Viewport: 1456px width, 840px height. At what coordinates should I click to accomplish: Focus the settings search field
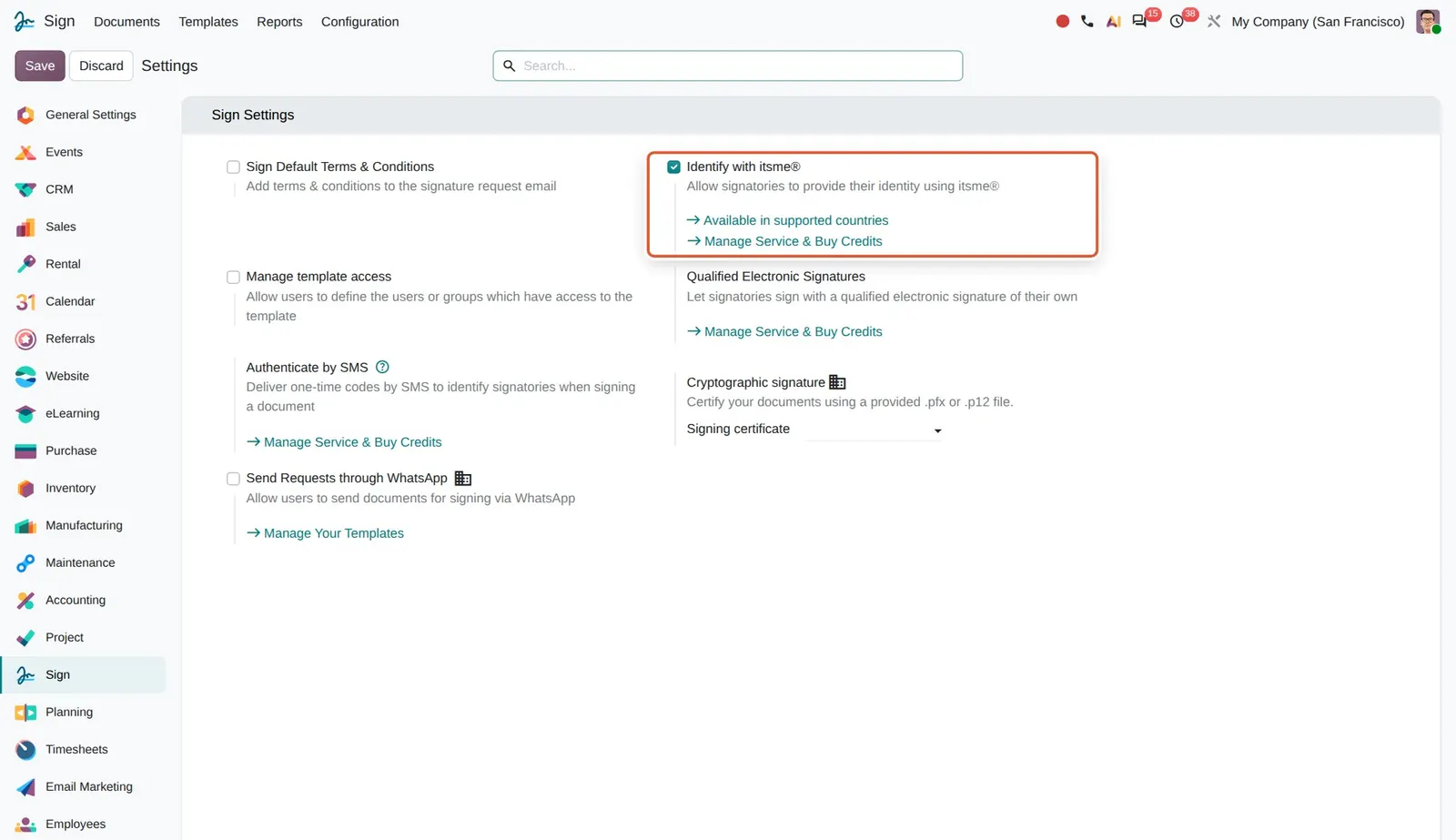(728, 66)
